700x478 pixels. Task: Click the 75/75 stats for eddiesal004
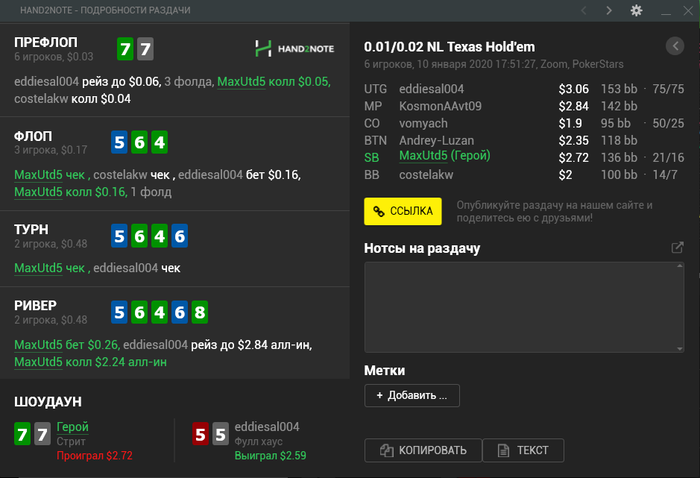point(668,89)
